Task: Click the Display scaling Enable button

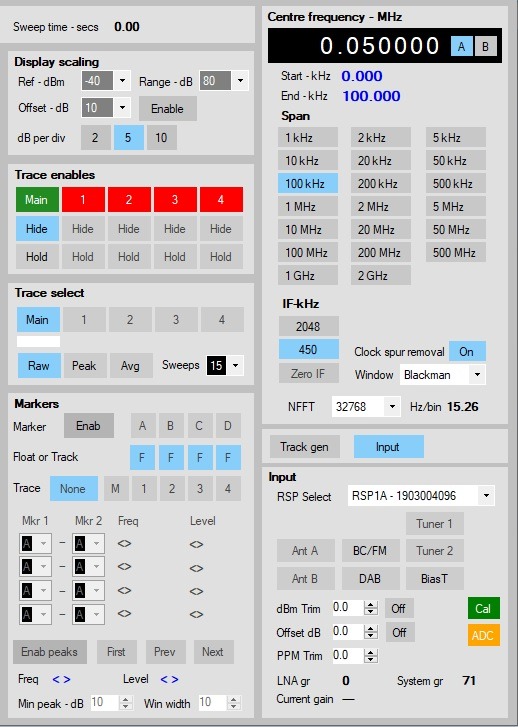Action: [x=167, y=108]
